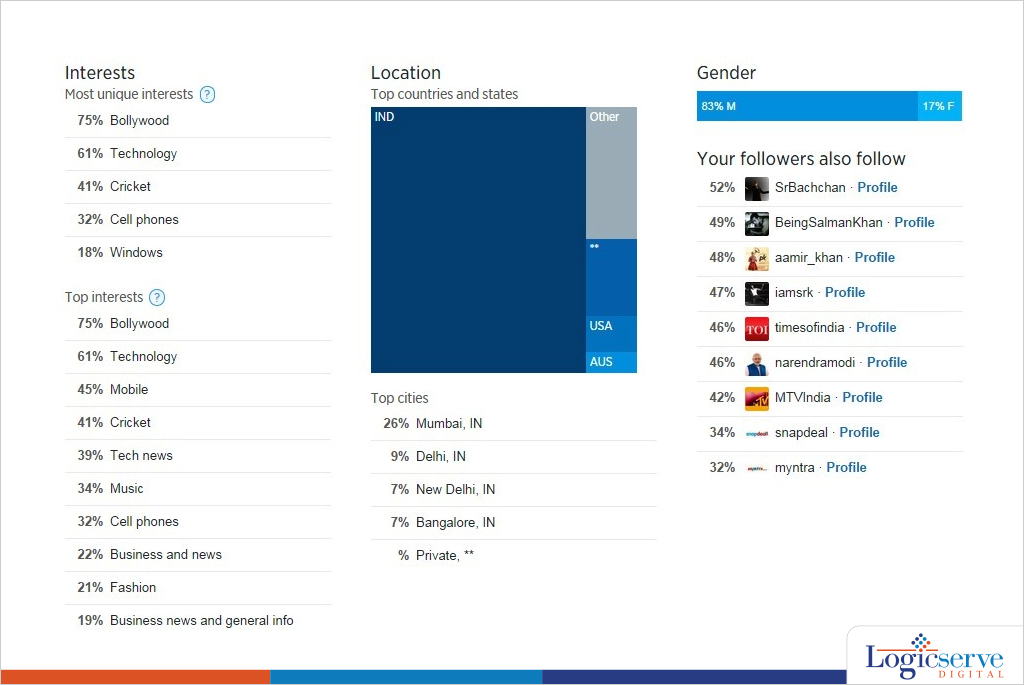The width and height of the screenshot is (1024, 685).
Task: Click timesofindia TOI logo icon
Action: point(757,328)
